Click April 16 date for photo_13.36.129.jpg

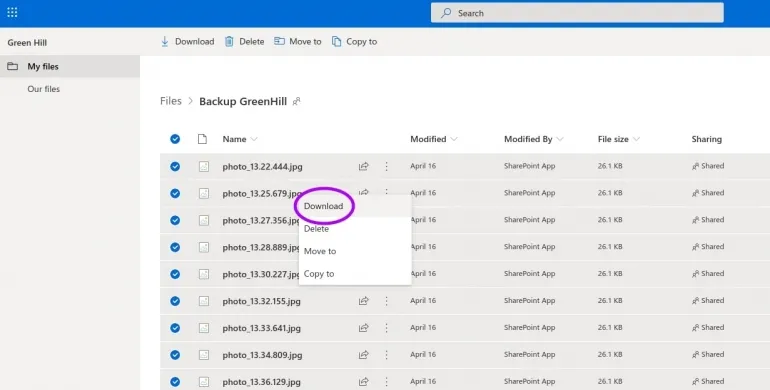point(423,381)
